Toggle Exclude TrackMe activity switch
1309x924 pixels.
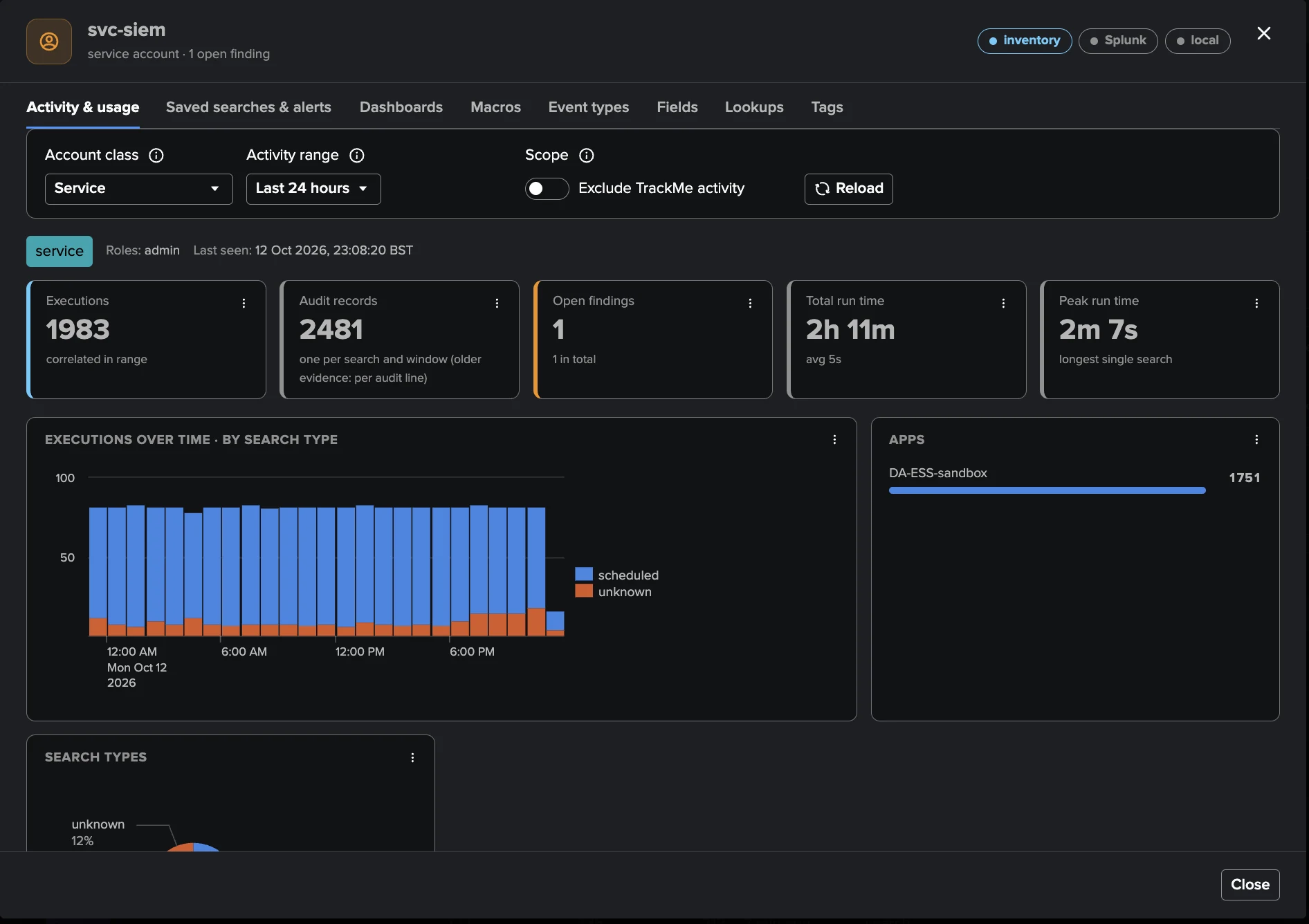tap(547, 188)
